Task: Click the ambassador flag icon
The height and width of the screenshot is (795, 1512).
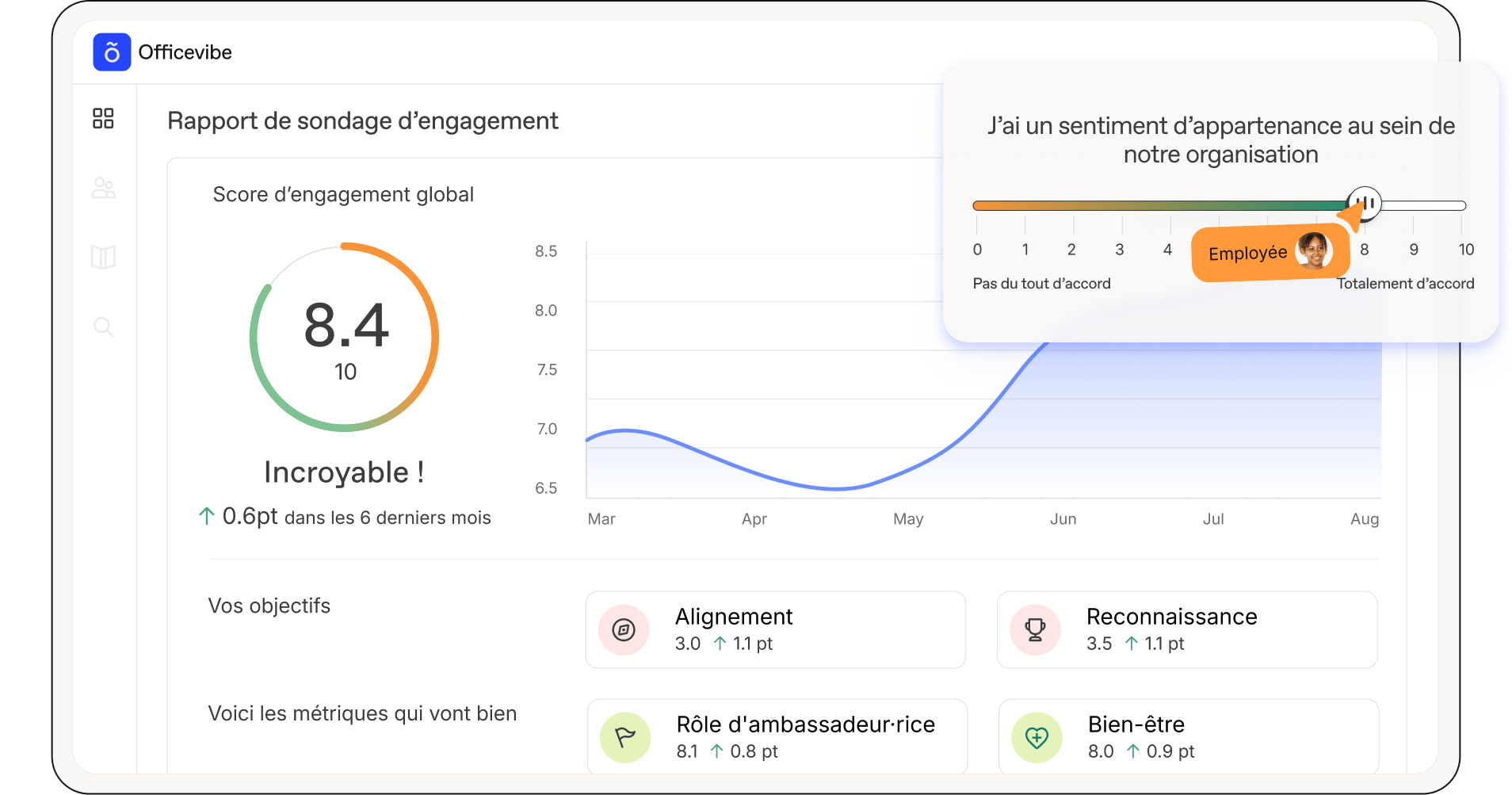Action: tap(625, 738)
